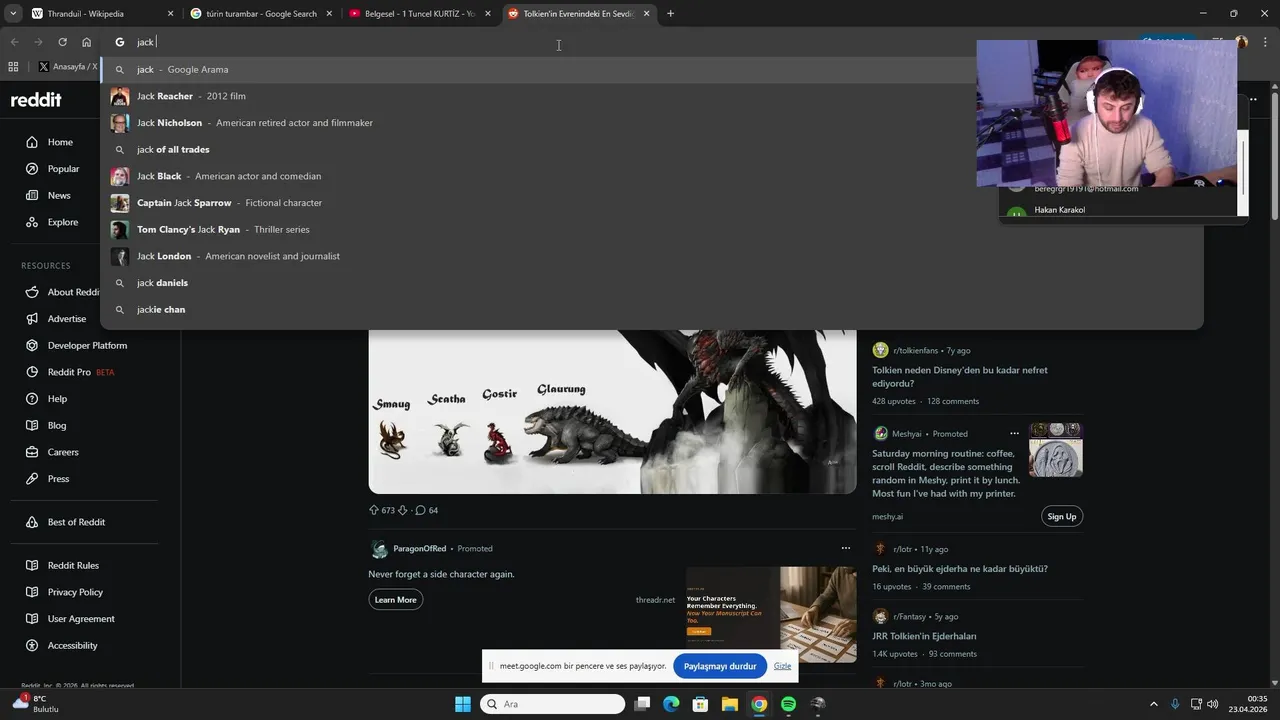
Task: Pick the Captain Jack Sparrow suggestion
Action: (x=651, y=203)
